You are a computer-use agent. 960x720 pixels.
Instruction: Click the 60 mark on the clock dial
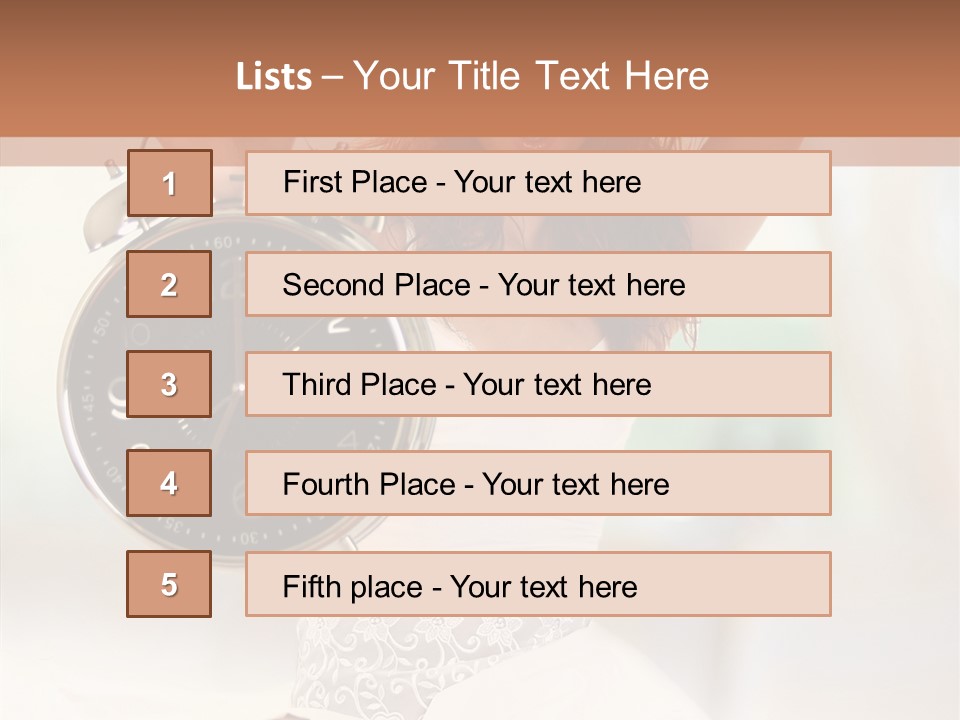click(x=222, y=242)
